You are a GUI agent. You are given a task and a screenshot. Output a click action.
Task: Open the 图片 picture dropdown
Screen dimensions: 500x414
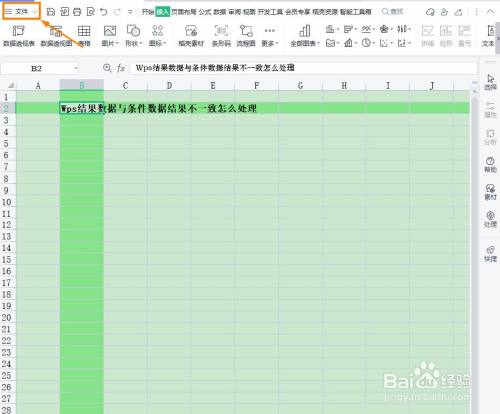tap(110, 36)
